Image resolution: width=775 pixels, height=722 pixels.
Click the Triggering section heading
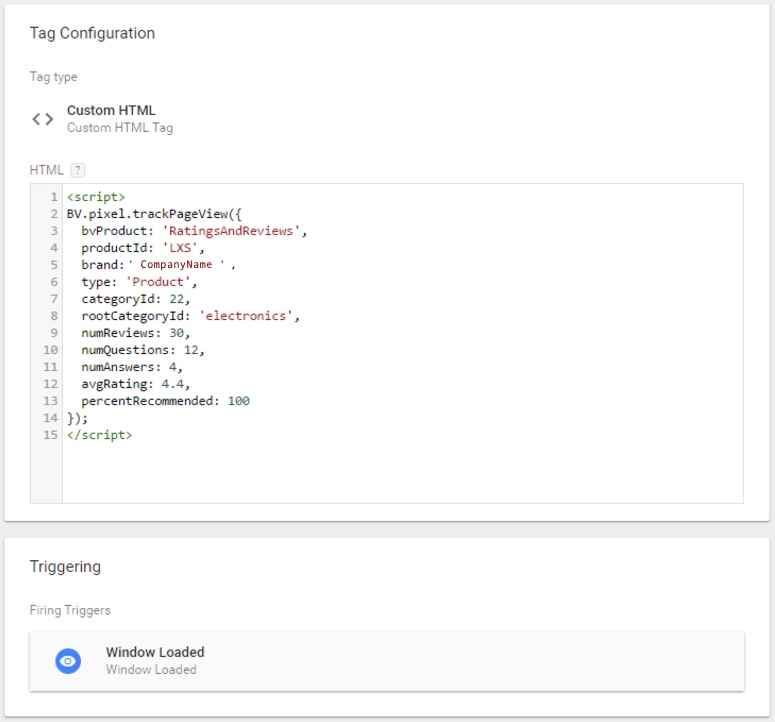coord(65,566)
